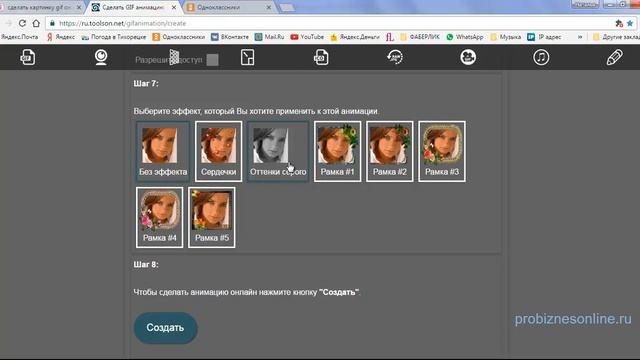640x360 pixels.
Task: Click the extension icon beside the star
Action: tap(619, 23)
